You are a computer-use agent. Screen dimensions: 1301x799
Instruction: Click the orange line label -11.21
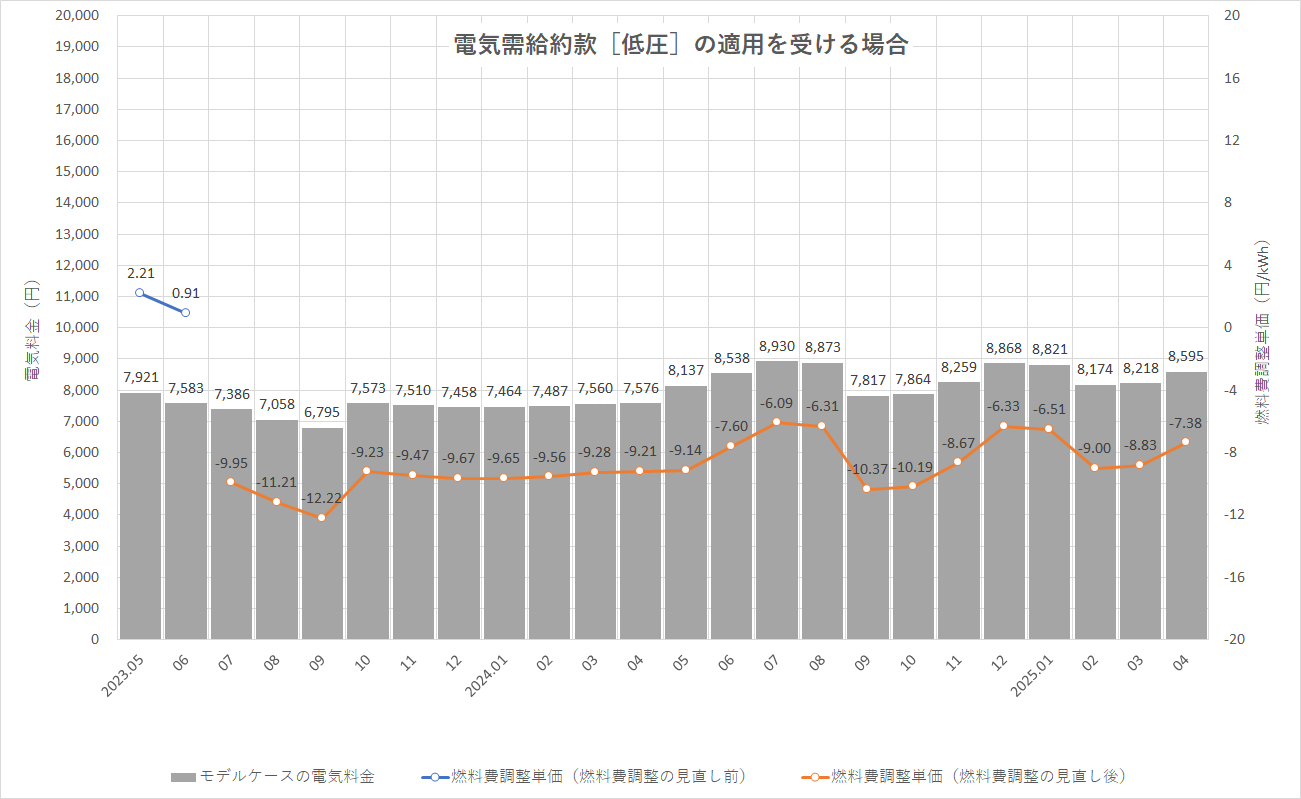[276, 482]
